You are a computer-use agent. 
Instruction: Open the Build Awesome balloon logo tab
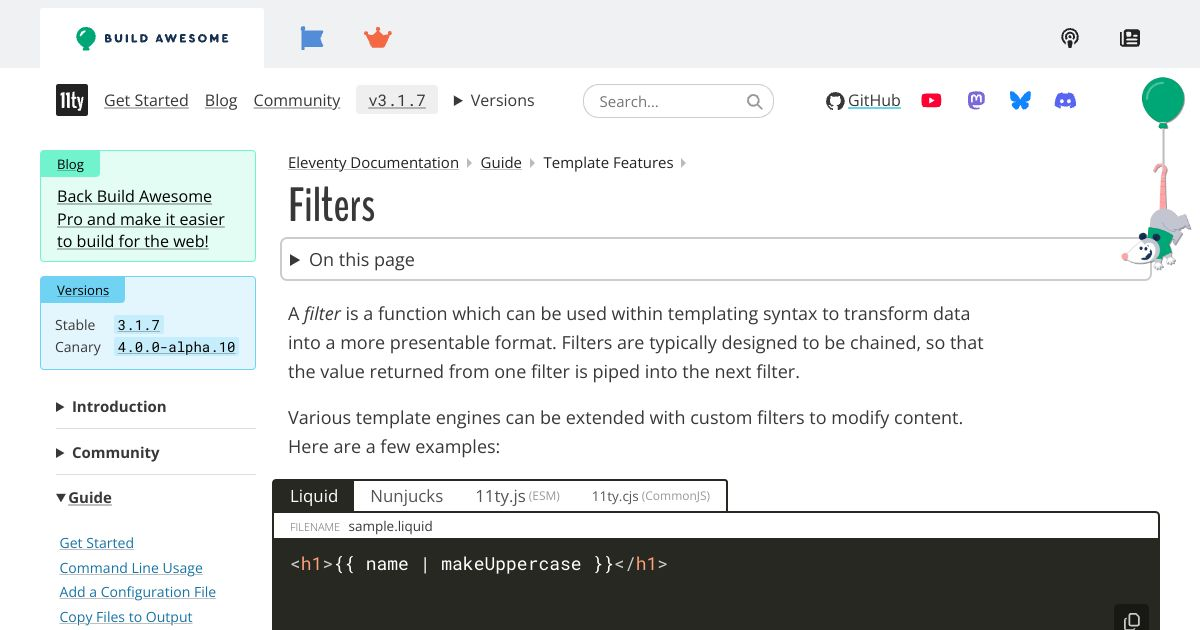pyautogui.click(x=152, y=38)
